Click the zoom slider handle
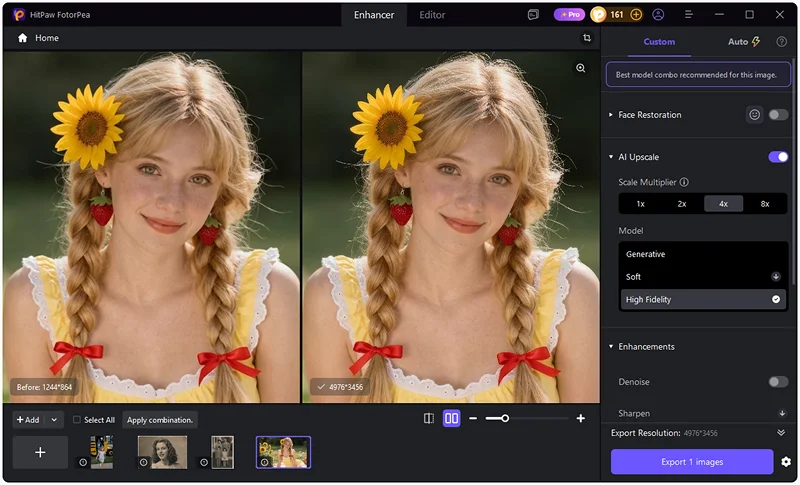The image size is (800, 485). pos(505,419)
